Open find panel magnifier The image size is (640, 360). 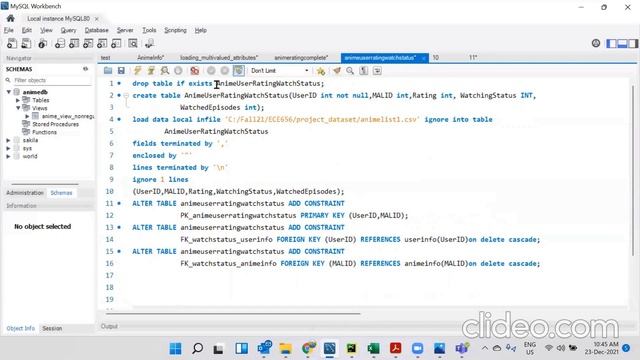coord(350,71)
